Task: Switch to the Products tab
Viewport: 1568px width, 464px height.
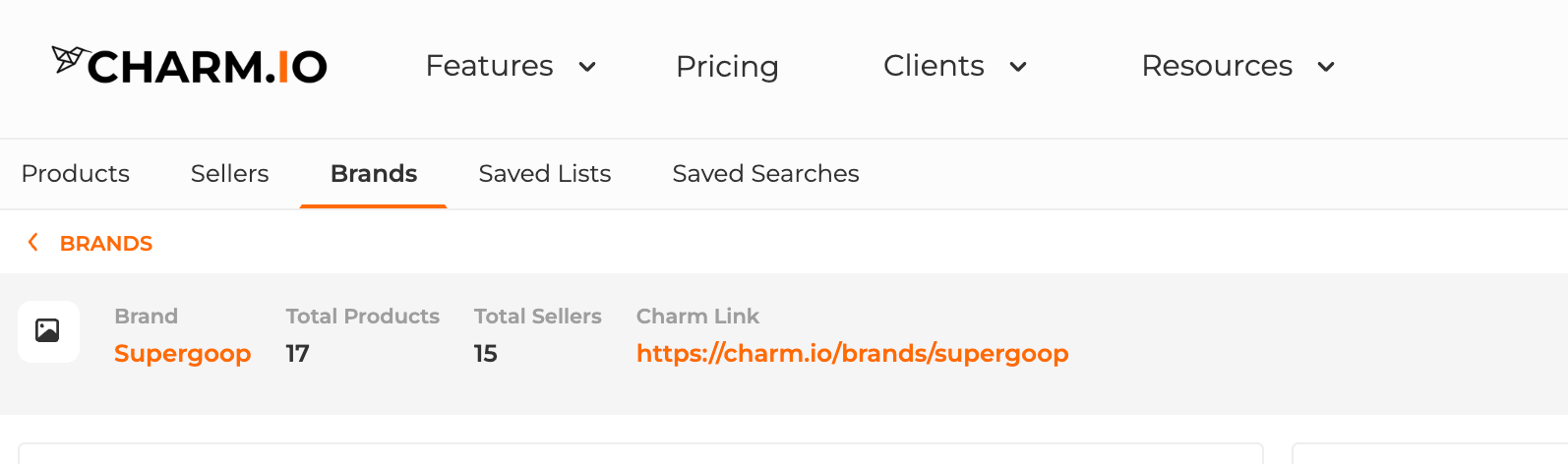Action: tap(76, 174)
